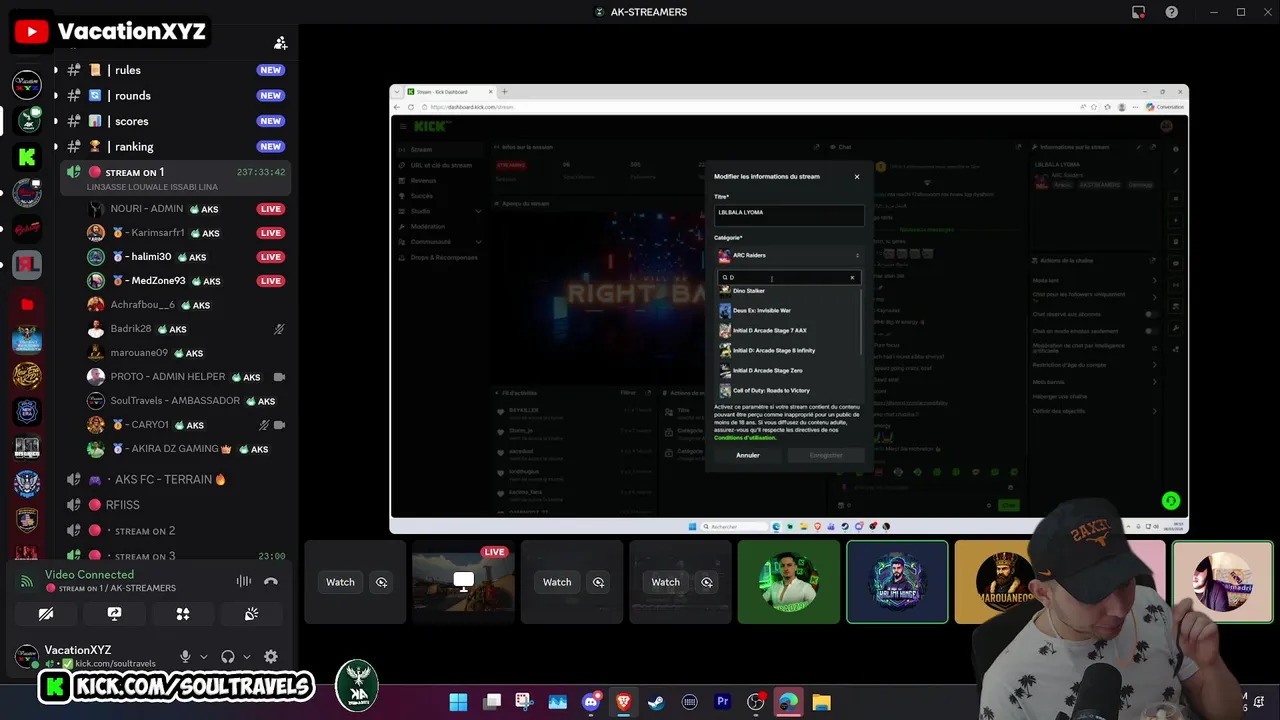Disconnect from voice with the hang-up icon
The height and width of the screenshot is (720, 1280).
[270, 581]
